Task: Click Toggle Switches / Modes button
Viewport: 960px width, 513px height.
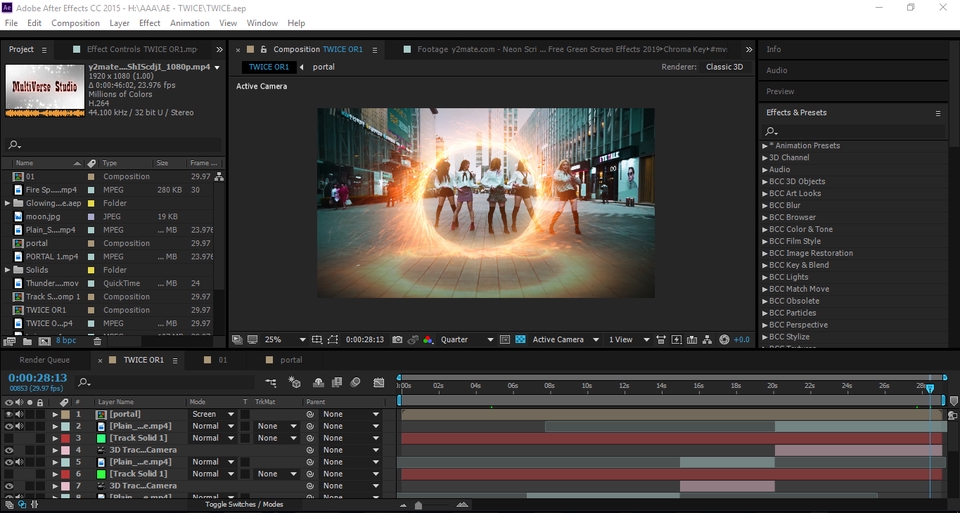Action: [x=244, y=504]
